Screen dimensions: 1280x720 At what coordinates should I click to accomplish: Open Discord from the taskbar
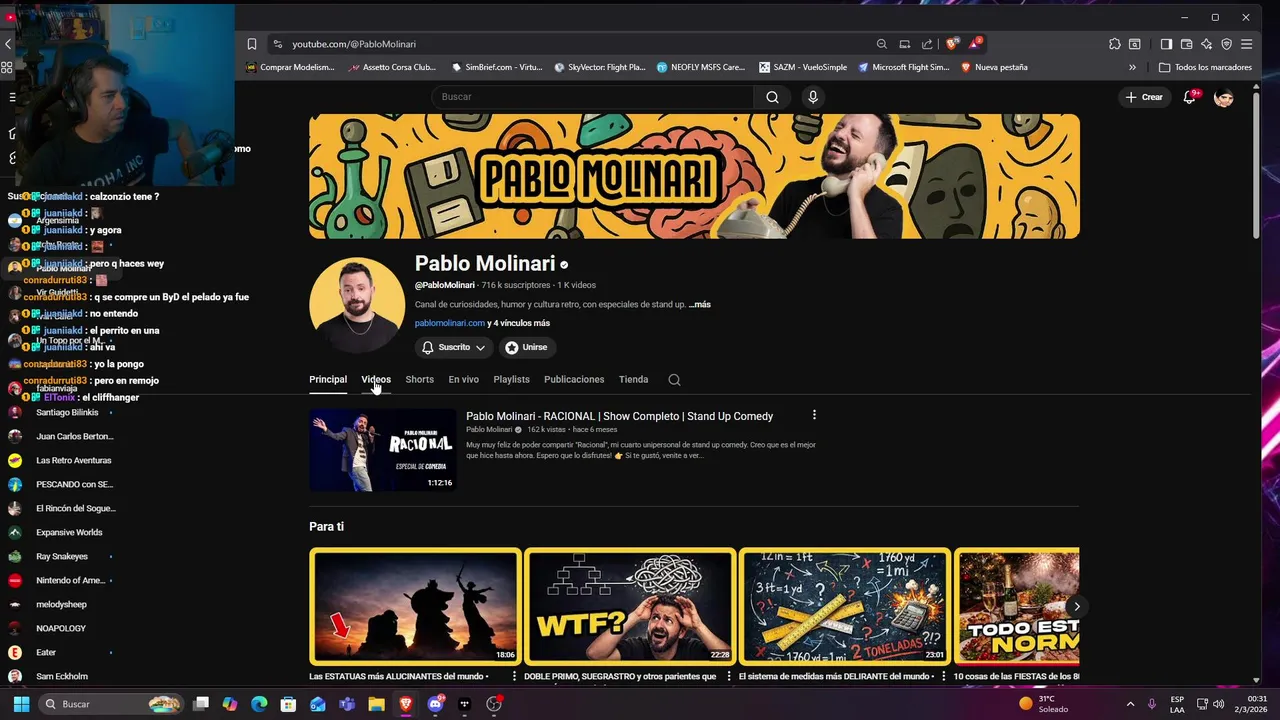point(435,704)
